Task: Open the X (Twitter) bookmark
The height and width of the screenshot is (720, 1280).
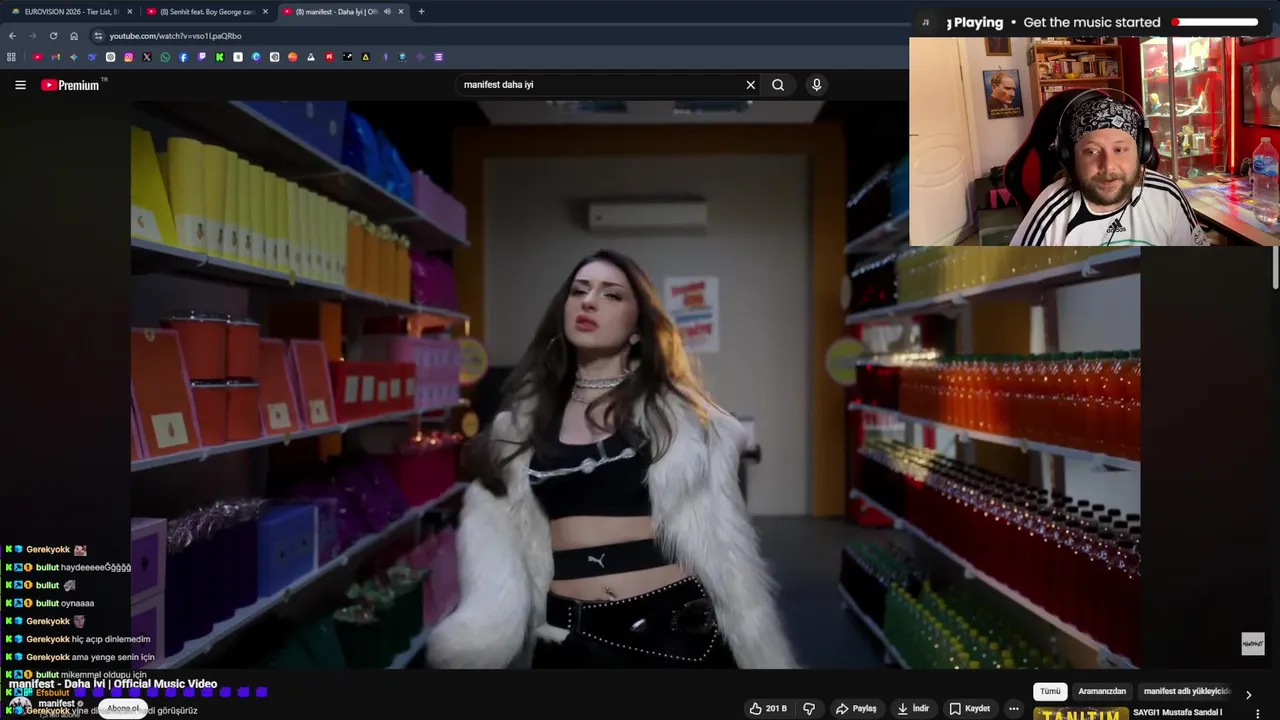Action: pyautogui.click(x=147, y=57)
